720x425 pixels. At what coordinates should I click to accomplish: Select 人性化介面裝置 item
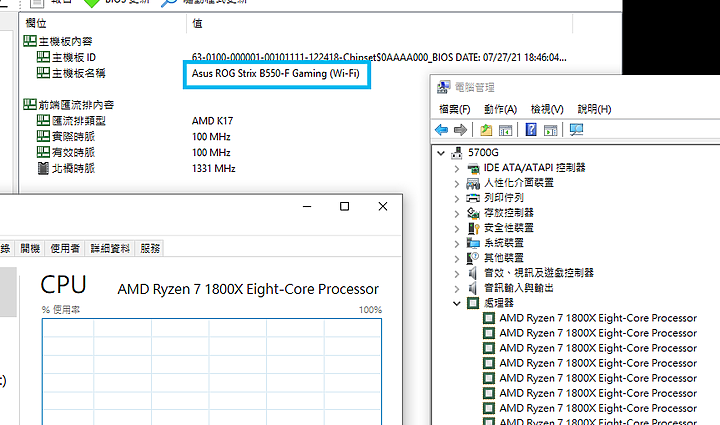(x=519, y=183)
